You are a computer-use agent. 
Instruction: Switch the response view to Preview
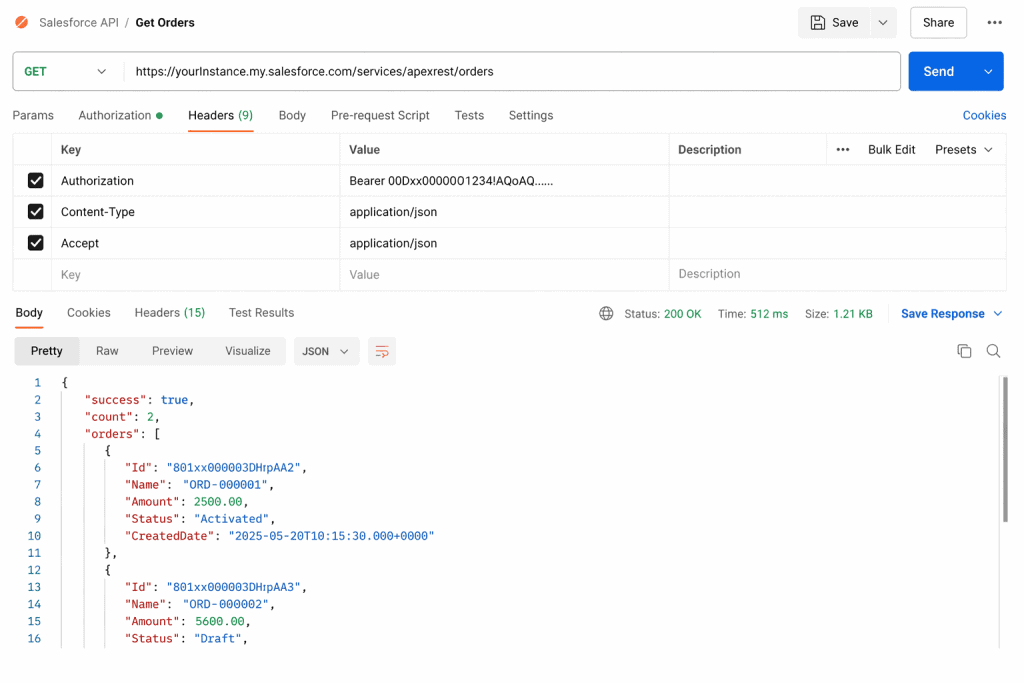tap(172, 351)
